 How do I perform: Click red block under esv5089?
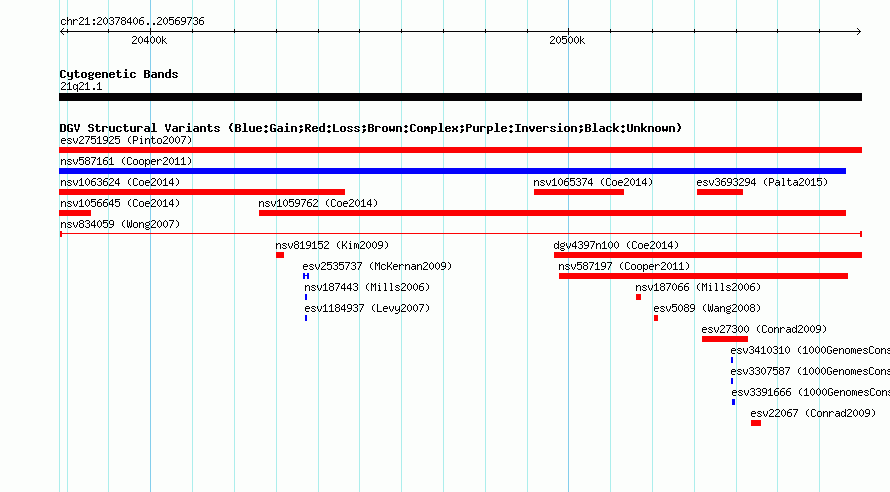coord(656,318)
